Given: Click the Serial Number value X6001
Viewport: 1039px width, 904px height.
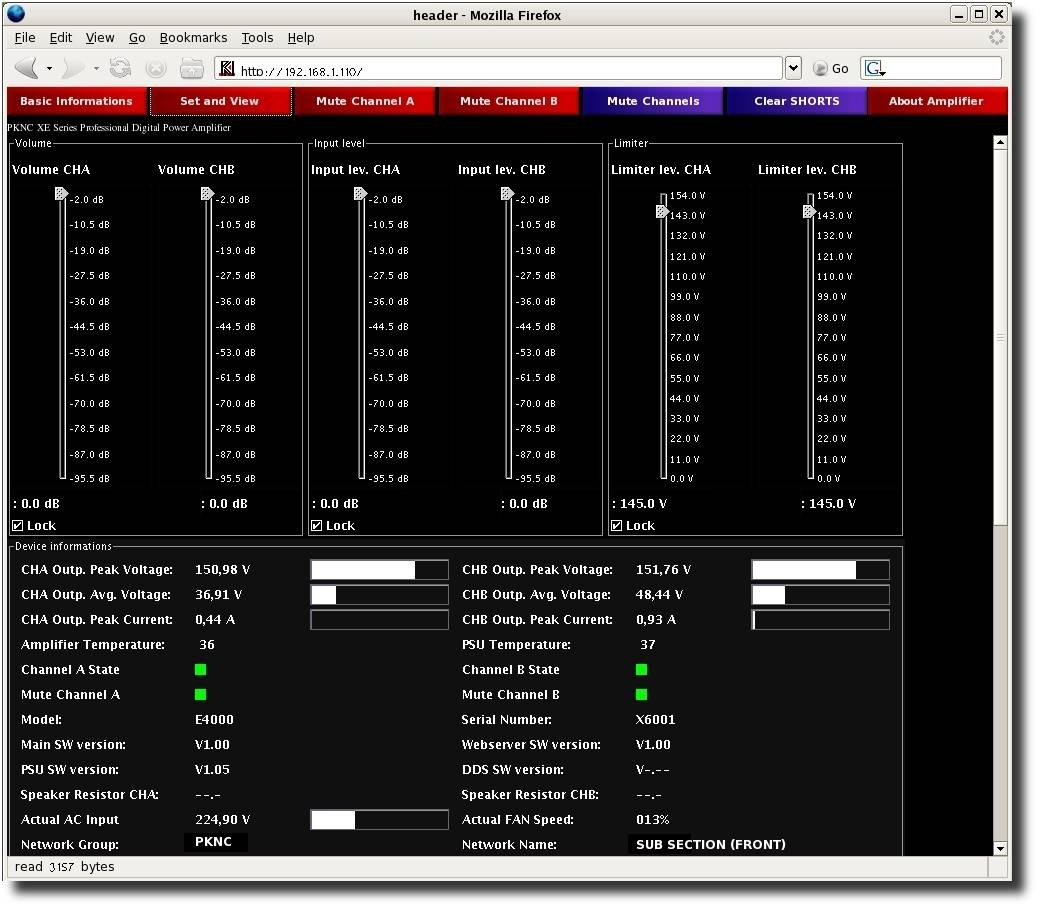Looking at the screenshot, I should pos(655,720).
